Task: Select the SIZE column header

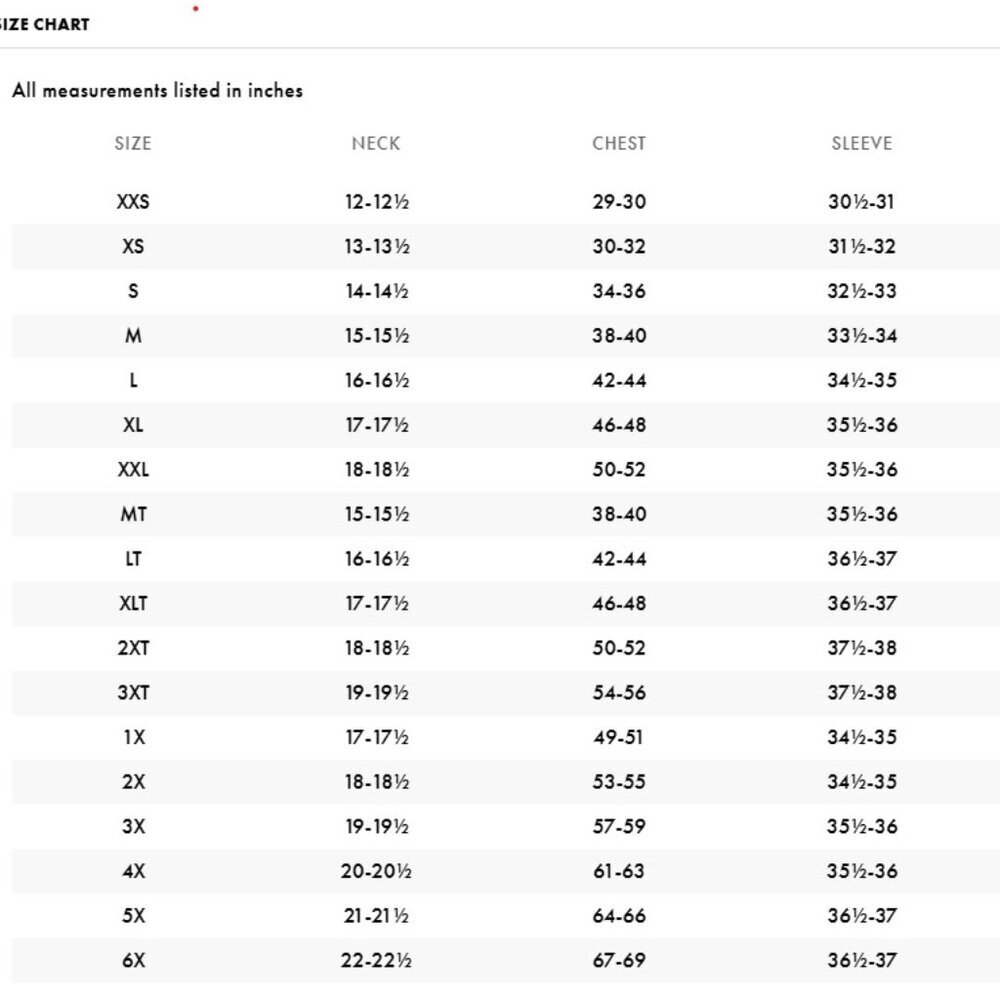Action: (x=133, y=143)
